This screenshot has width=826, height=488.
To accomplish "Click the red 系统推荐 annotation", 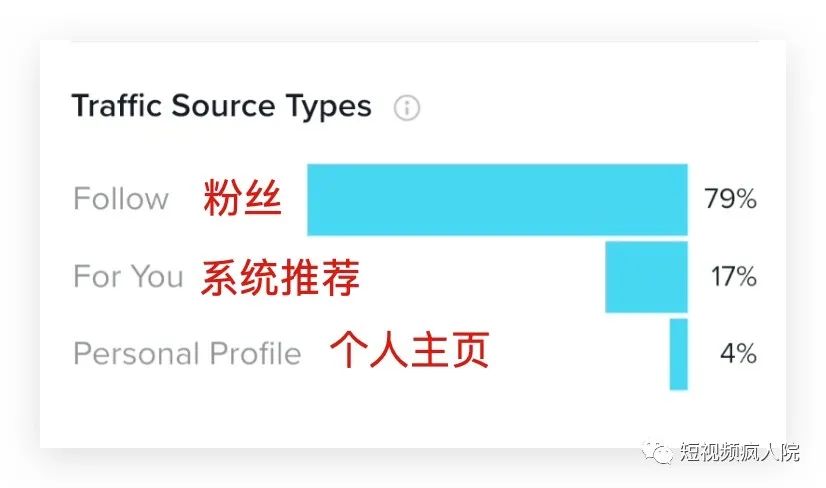I will click(280, 277).
